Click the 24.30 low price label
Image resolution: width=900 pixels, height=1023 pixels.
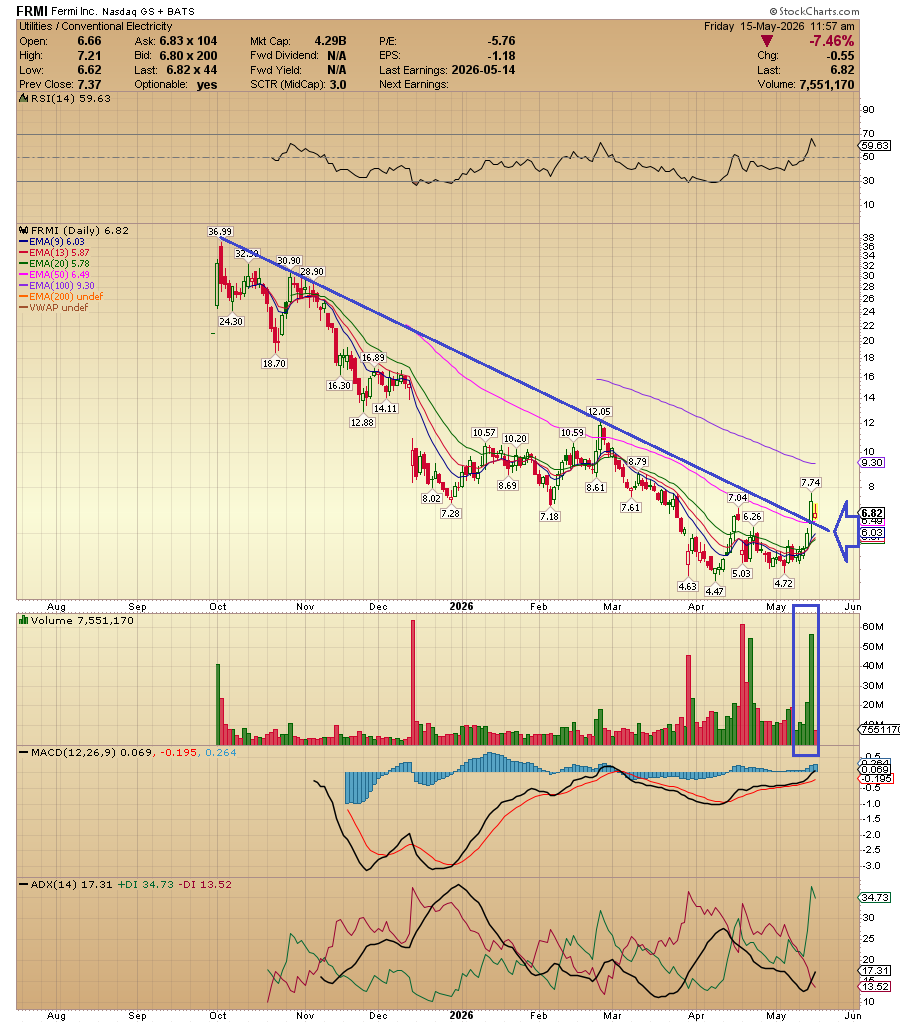coord(231,322)
